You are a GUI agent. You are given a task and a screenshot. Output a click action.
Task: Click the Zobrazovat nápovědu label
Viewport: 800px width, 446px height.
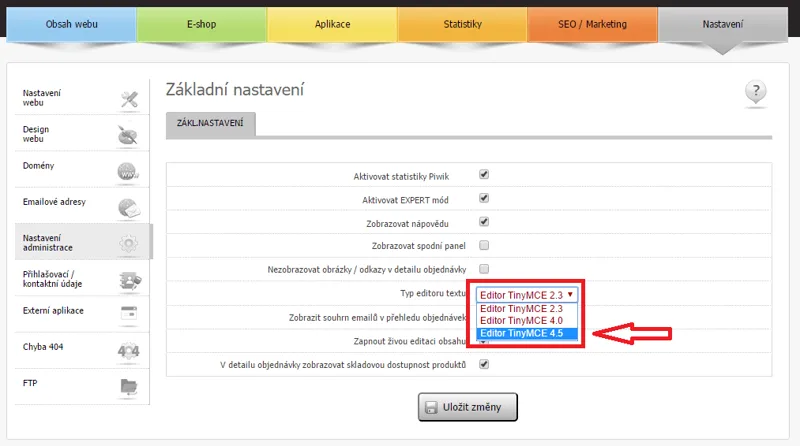coord(407,224)
